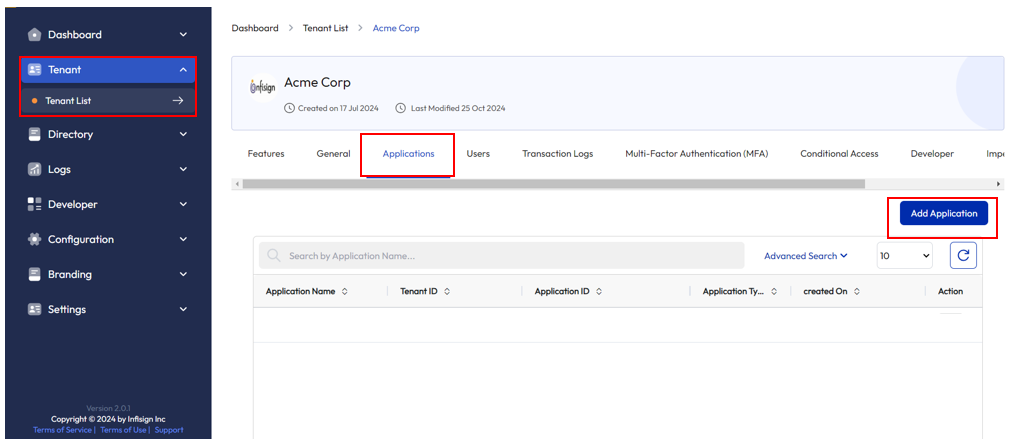Open the Developer tab in tenant tabs

(932, 154)
